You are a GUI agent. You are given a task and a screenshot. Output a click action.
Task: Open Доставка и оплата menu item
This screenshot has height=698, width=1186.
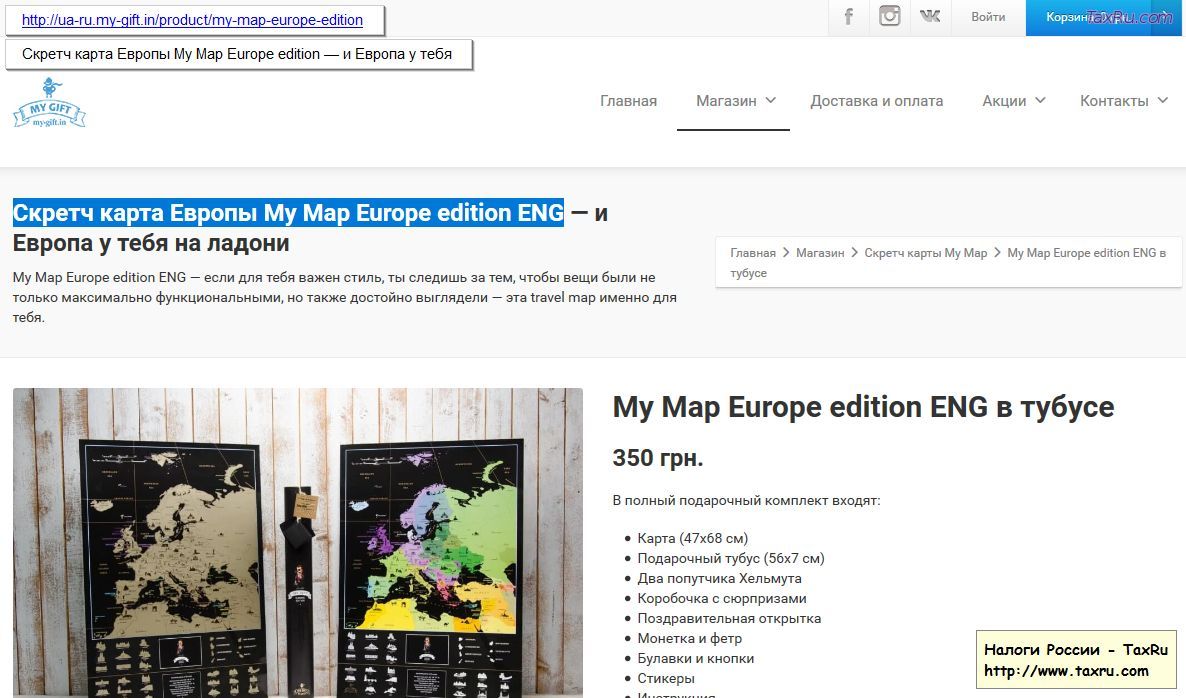tap(876, 101)
